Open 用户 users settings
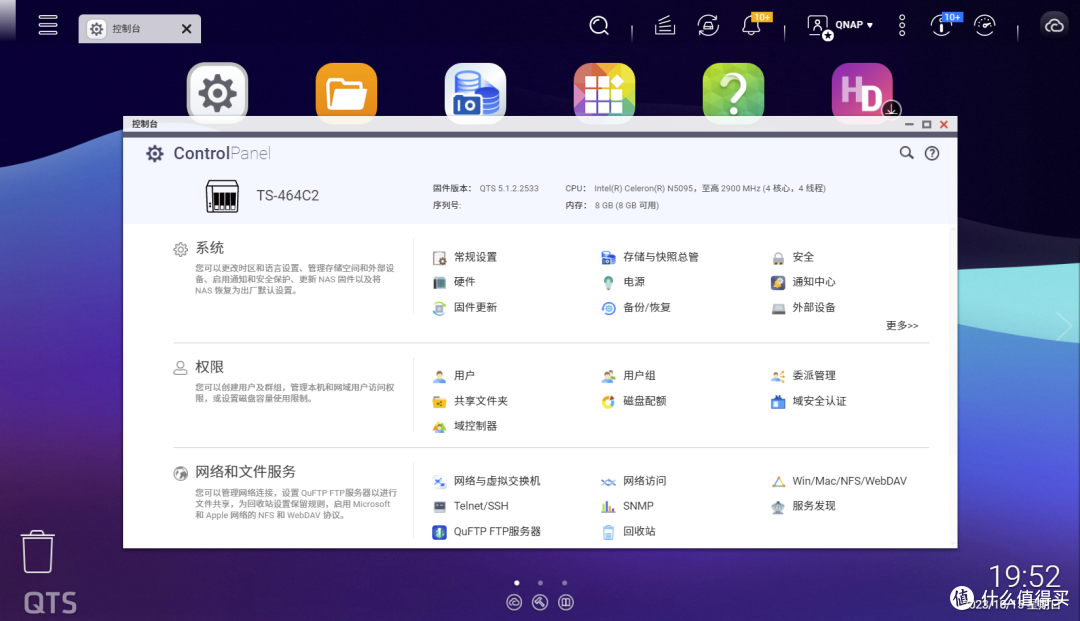Viewport: 1080px width, 621px height. pos(454,376)
